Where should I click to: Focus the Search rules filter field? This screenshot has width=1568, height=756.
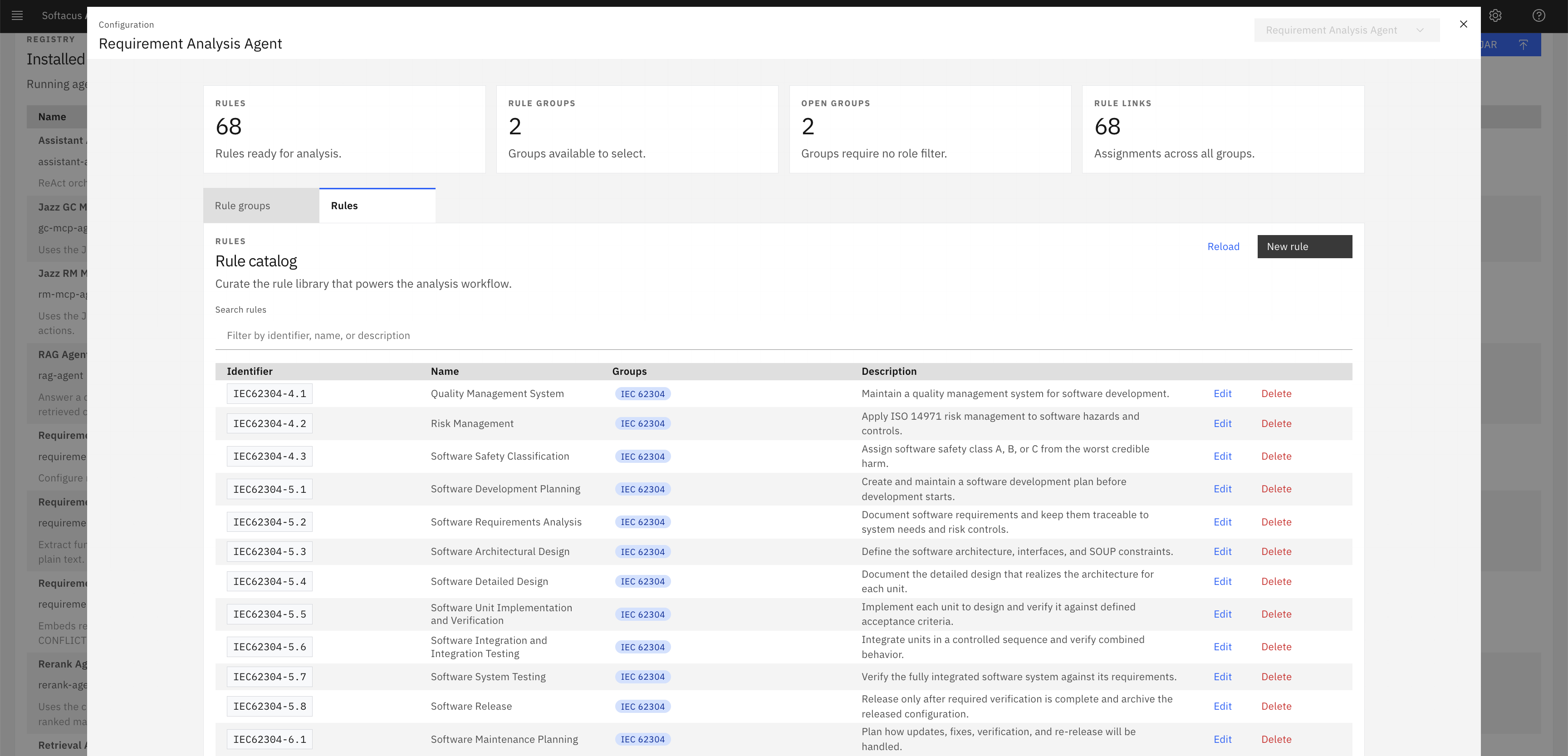[784, 335]
